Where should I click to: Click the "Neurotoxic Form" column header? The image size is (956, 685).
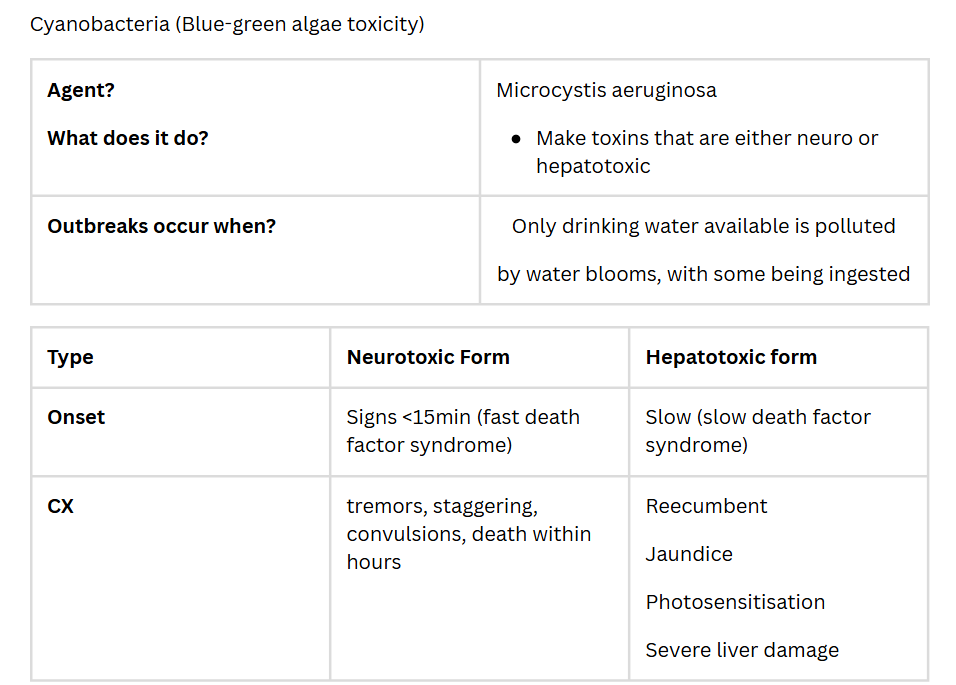[x=428, y=357]
